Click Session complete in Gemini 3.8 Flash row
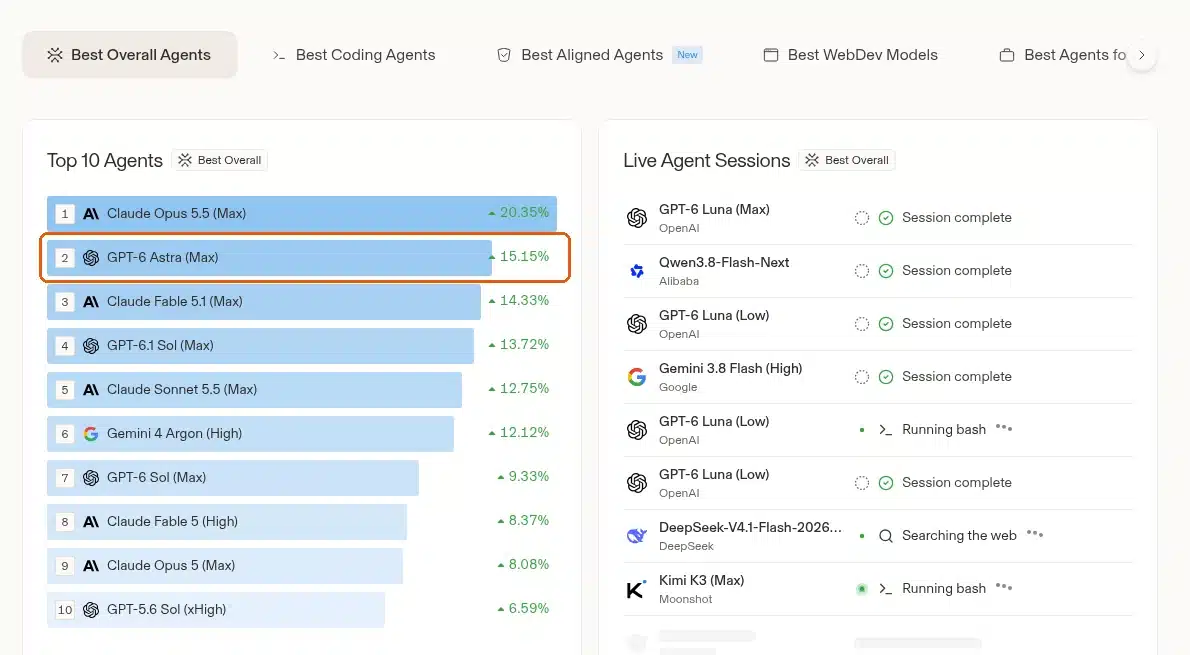The height and width of the screenshot is (655, 1190). point(956,376)
